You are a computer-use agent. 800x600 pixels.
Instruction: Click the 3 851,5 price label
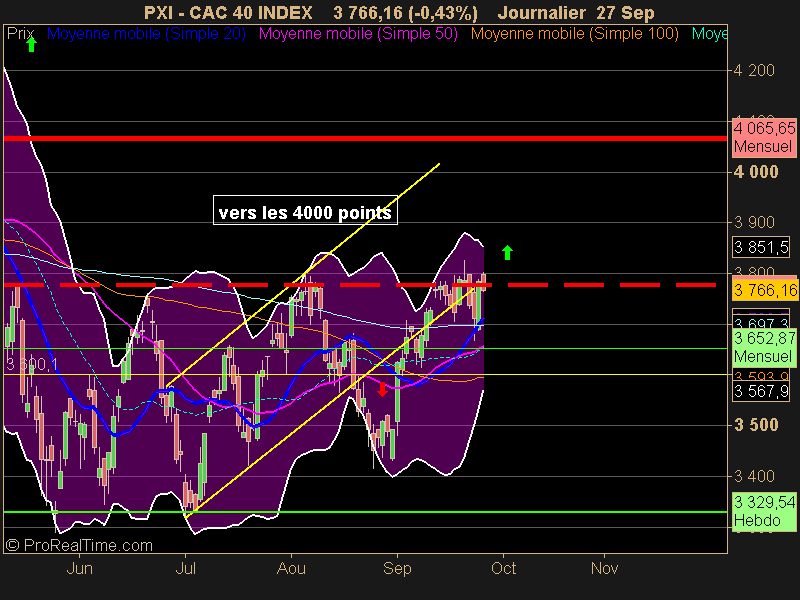pyautogui.click(x=761, y=247)
